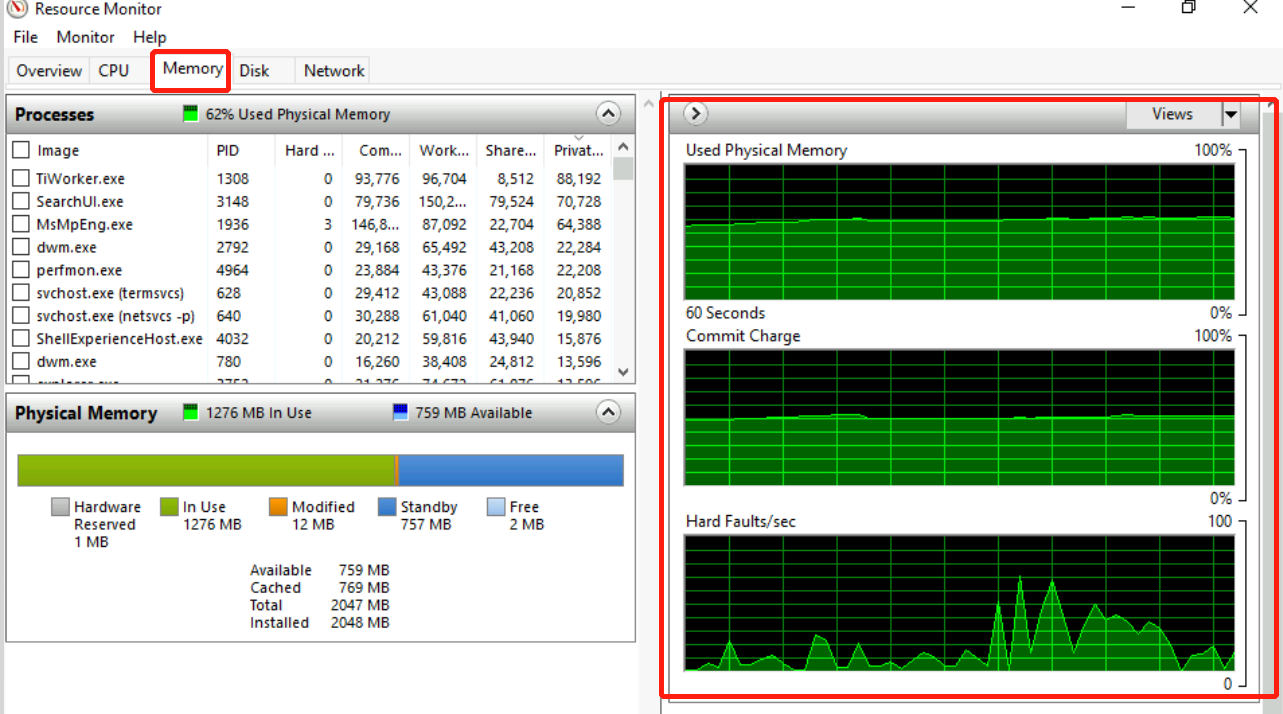Click the Resource Monitor app icon
1283x714 pixels.
click(x=16, y=9)
